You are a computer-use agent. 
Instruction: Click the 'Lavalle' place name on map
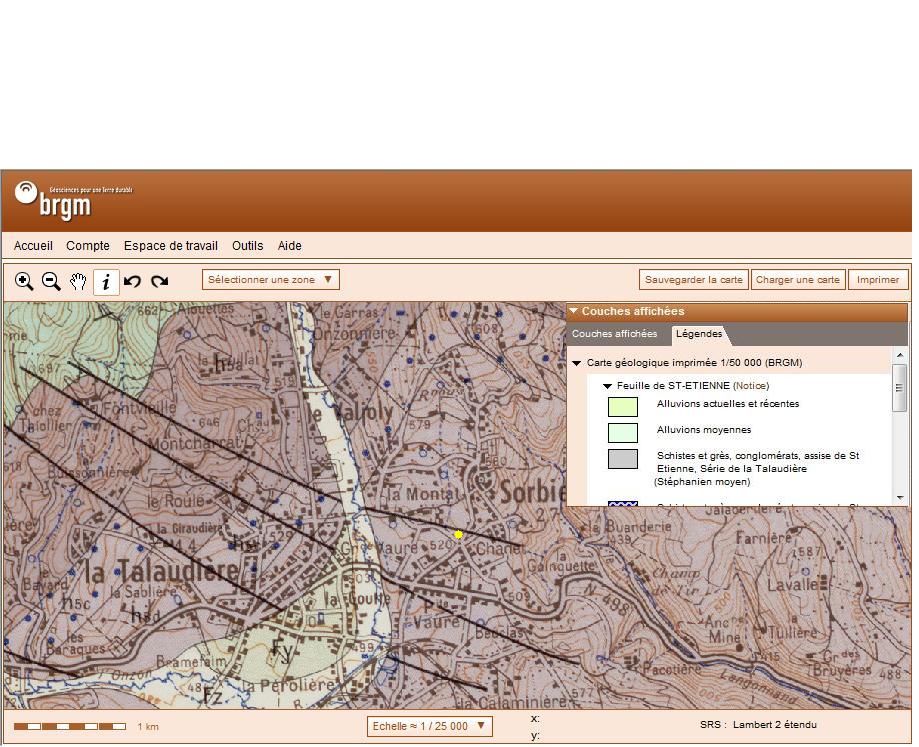tap(792, 585)
